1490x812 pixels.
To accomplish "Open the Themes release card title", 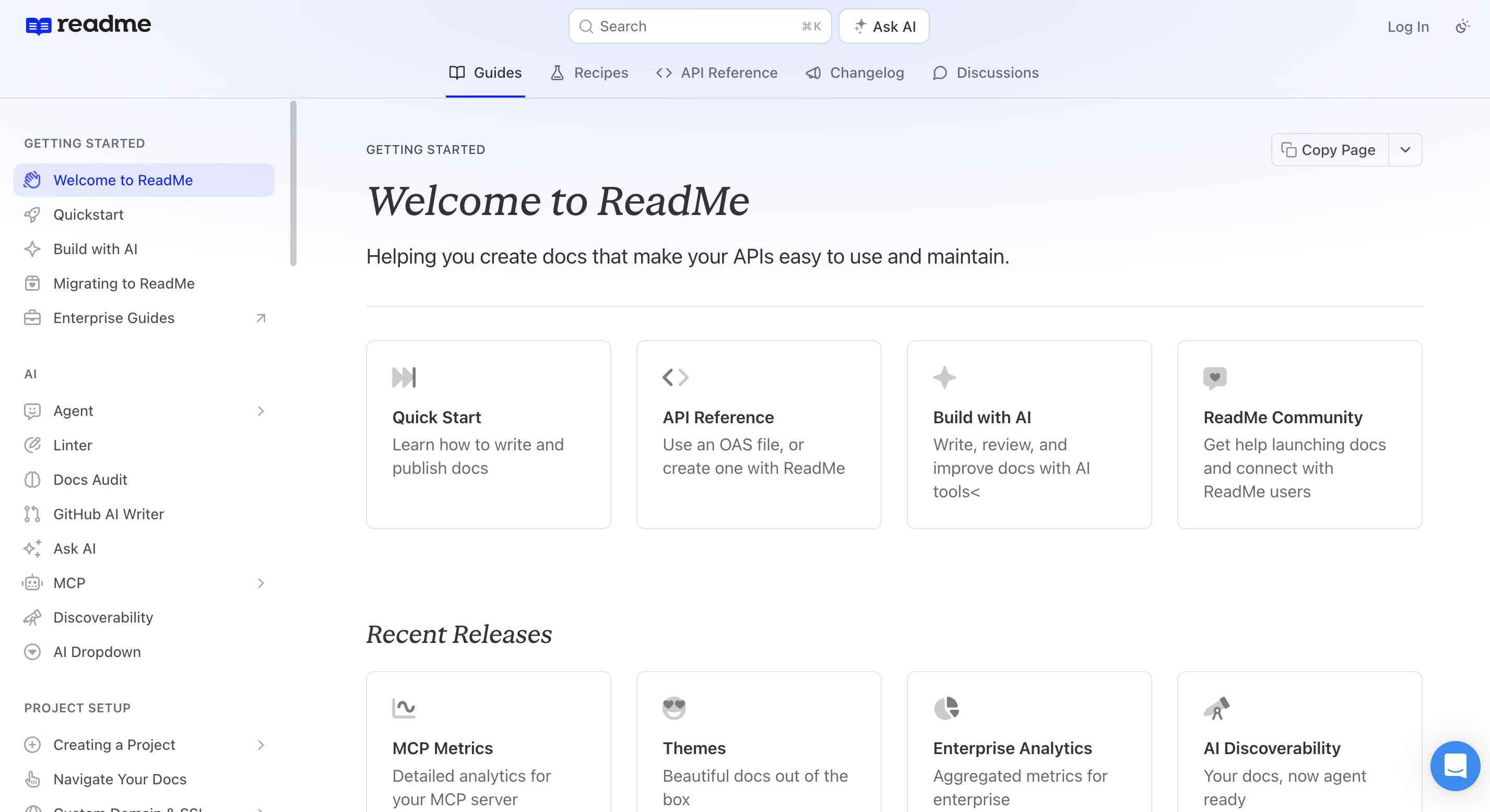I will 694,748.
